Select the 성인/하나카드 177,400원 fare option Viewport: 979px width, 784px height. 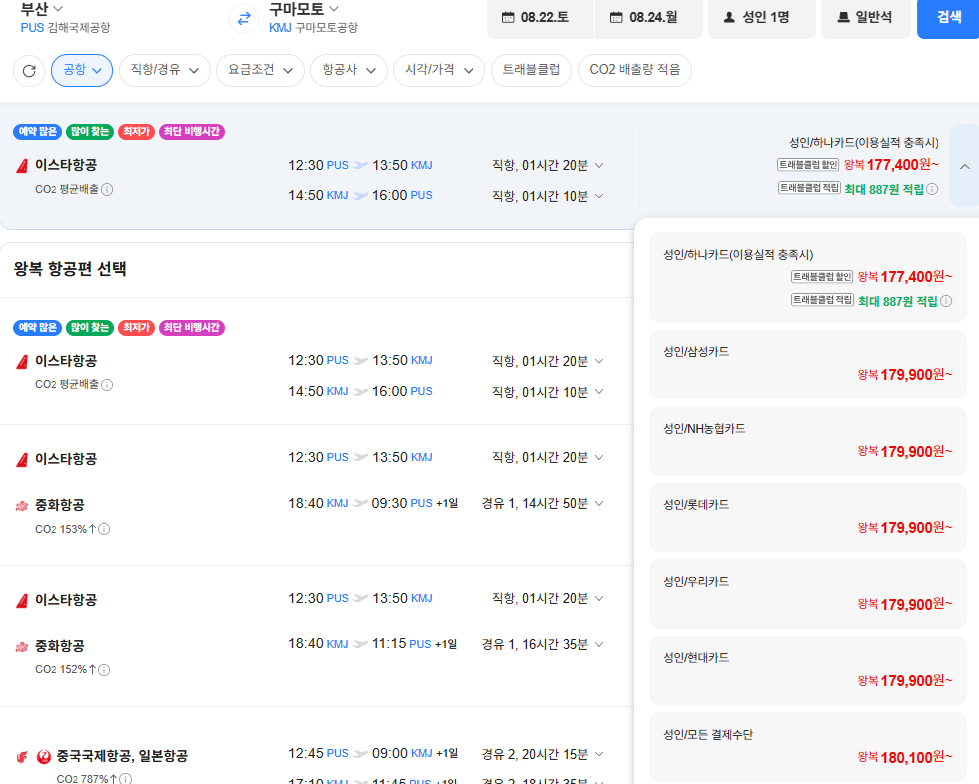click(x=808, y=277)
